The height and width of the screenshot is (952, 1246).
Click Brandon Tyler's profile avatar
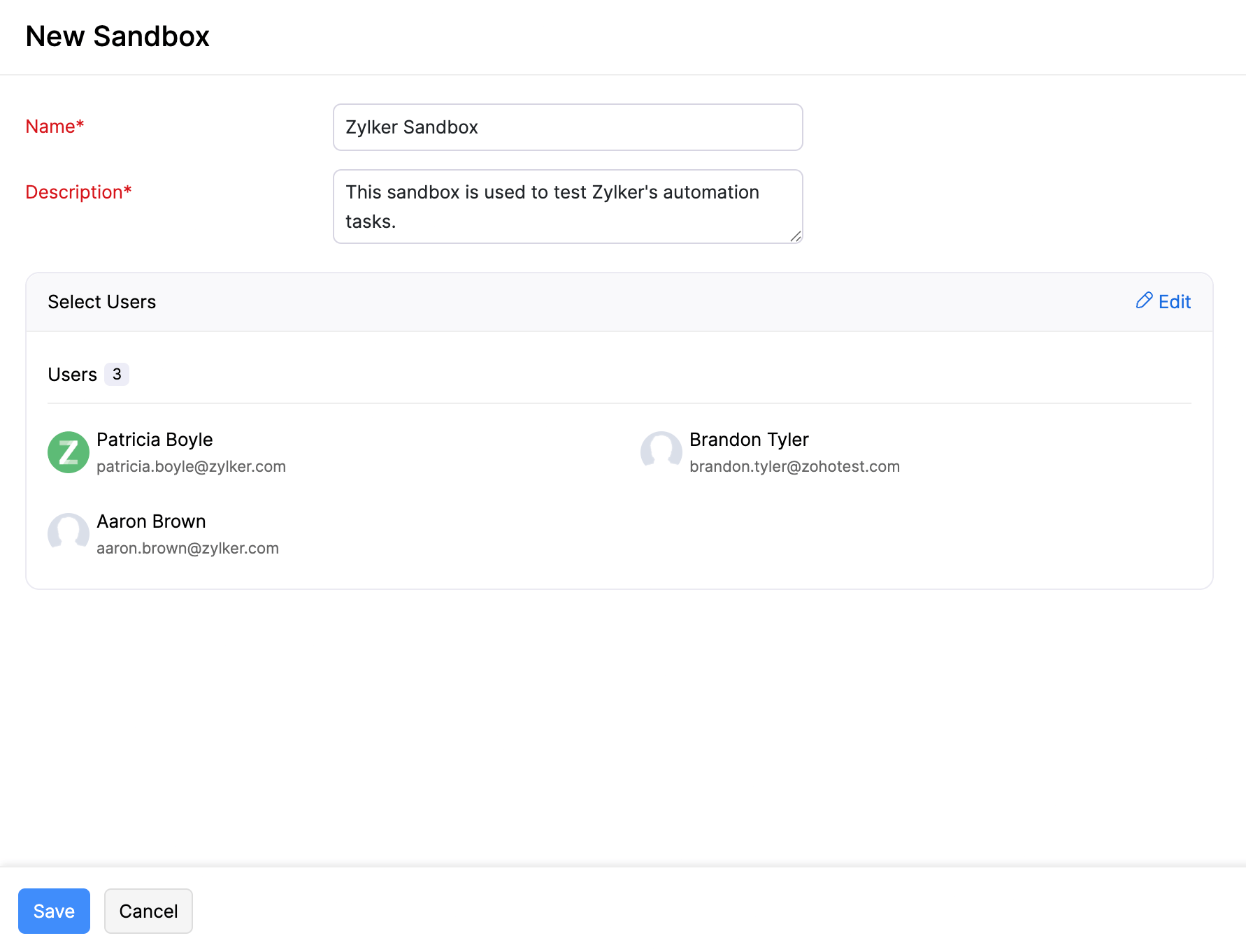661,452
